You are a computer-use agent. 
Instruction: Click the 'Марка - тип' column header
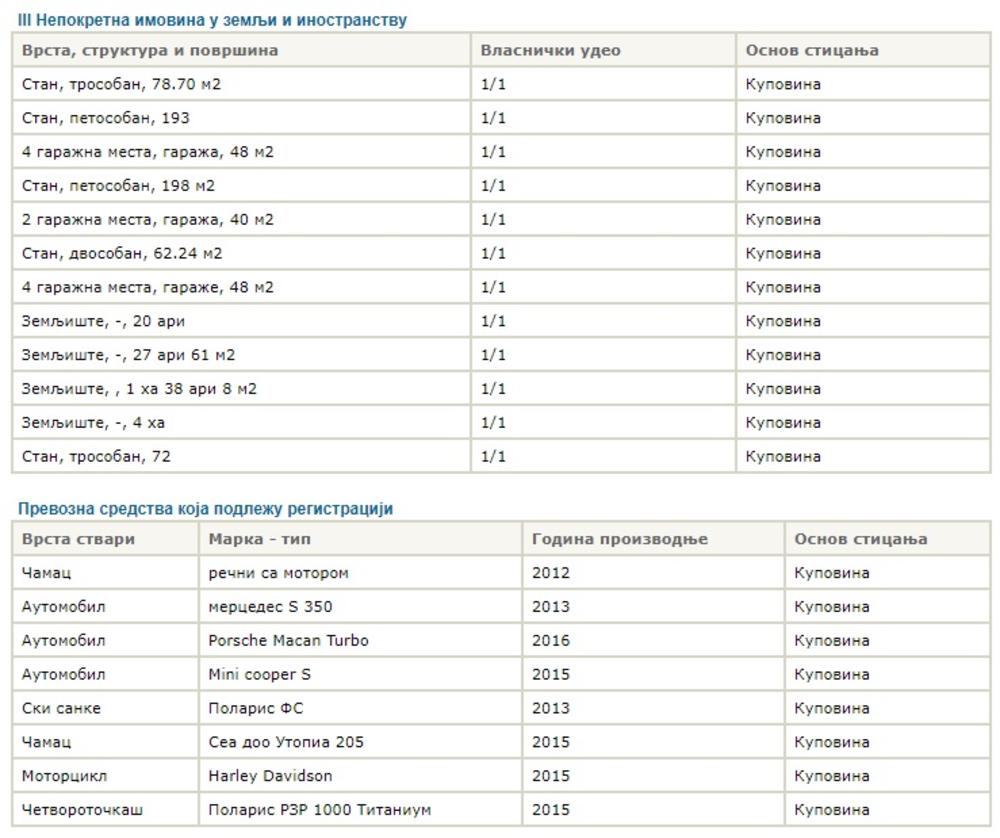tap(260, 539)
